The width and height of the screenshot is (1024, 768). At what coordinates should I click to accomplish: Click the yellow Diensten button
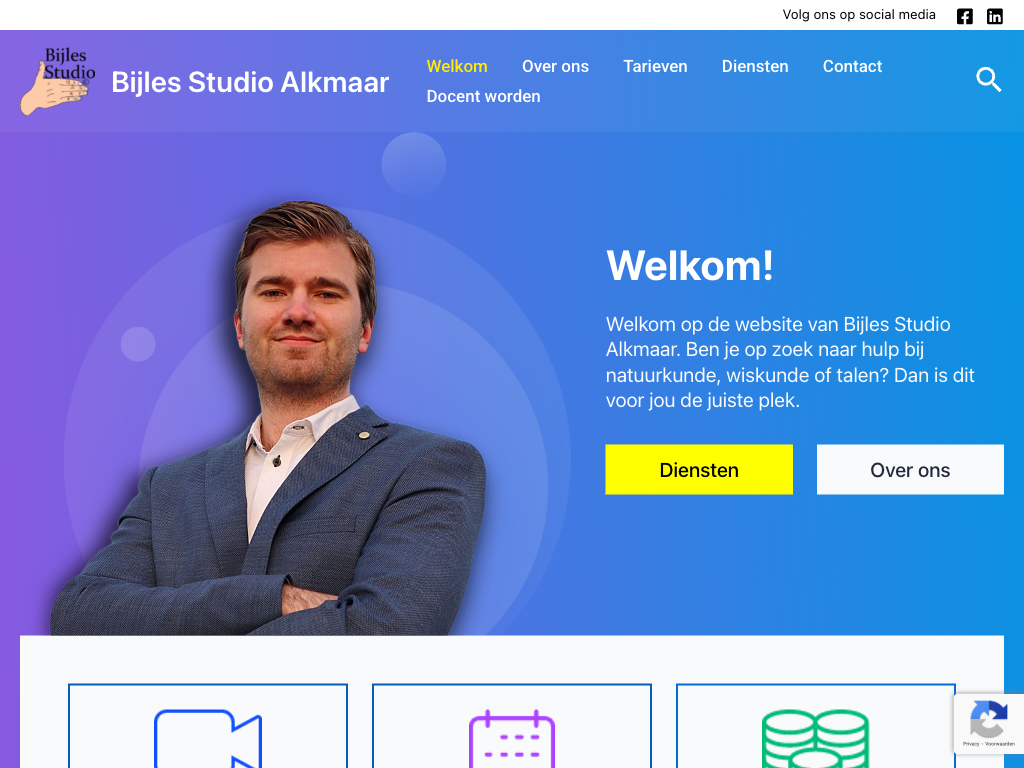(x=699, y=470)
